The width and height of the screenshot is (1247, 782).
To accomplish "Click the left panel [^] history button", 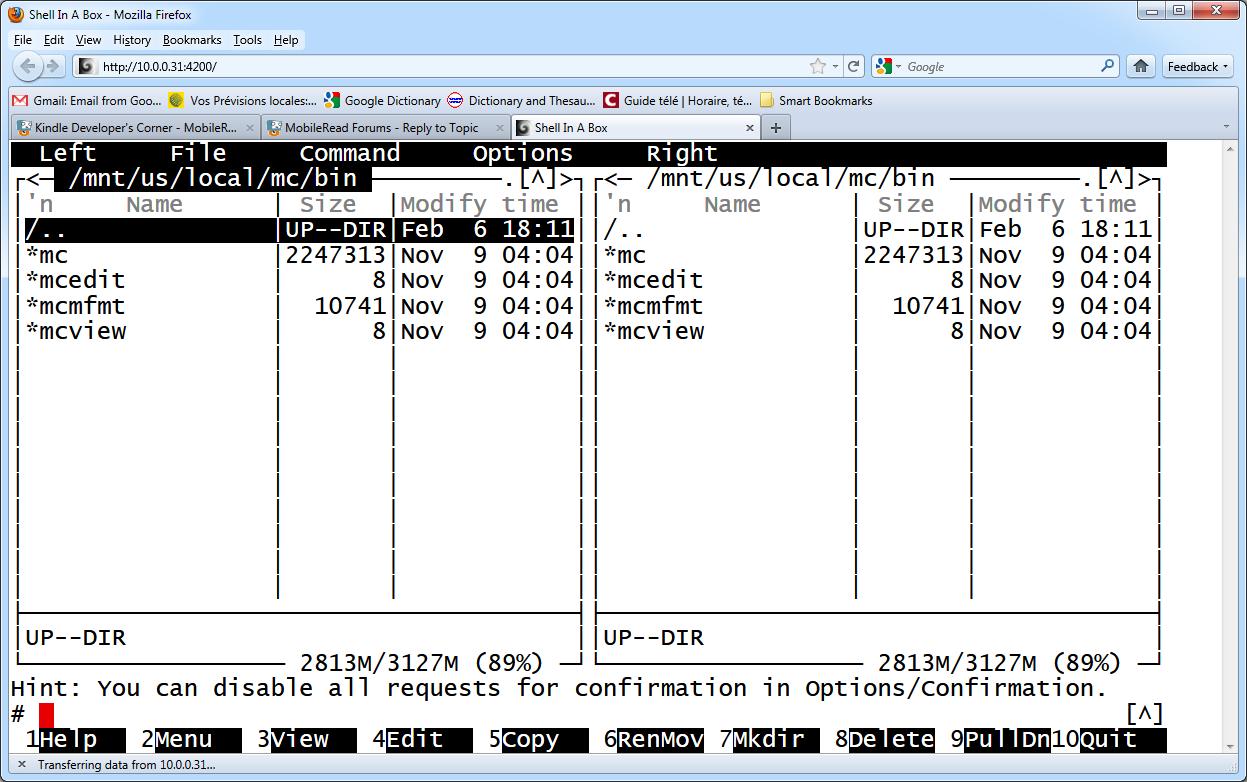I will tap(538, 179).
